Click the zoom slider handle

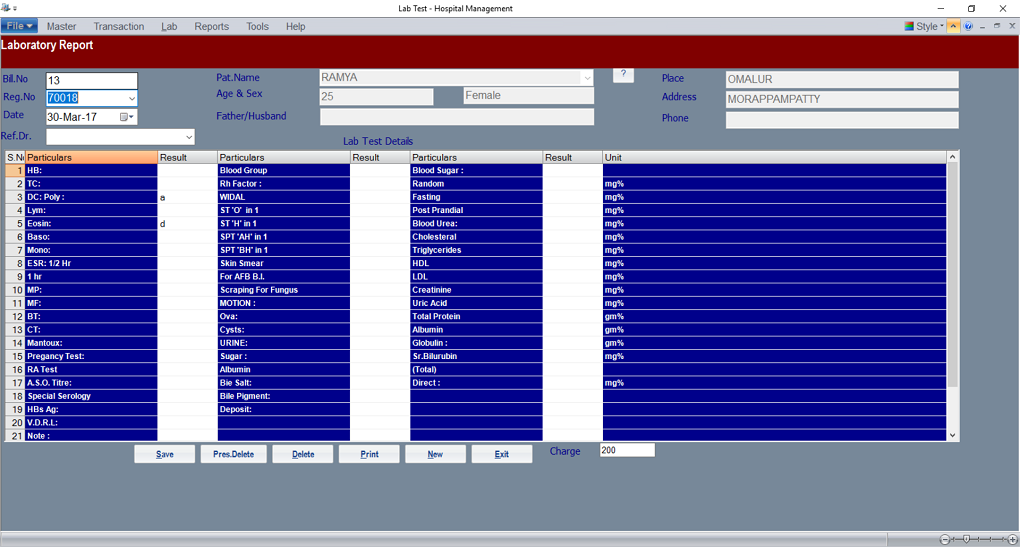pyautogui.click(x=966, y=540)
